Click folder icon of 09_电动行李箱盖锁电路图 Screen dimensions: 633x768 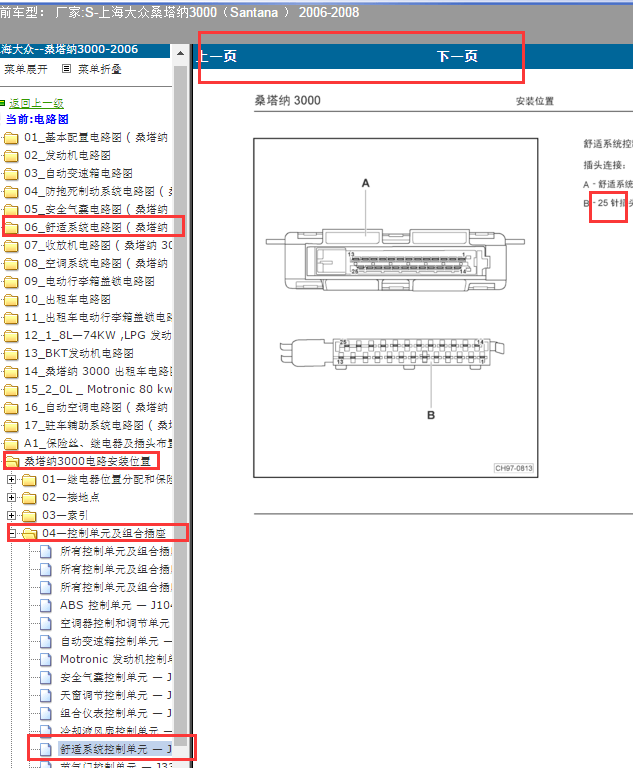11,282
